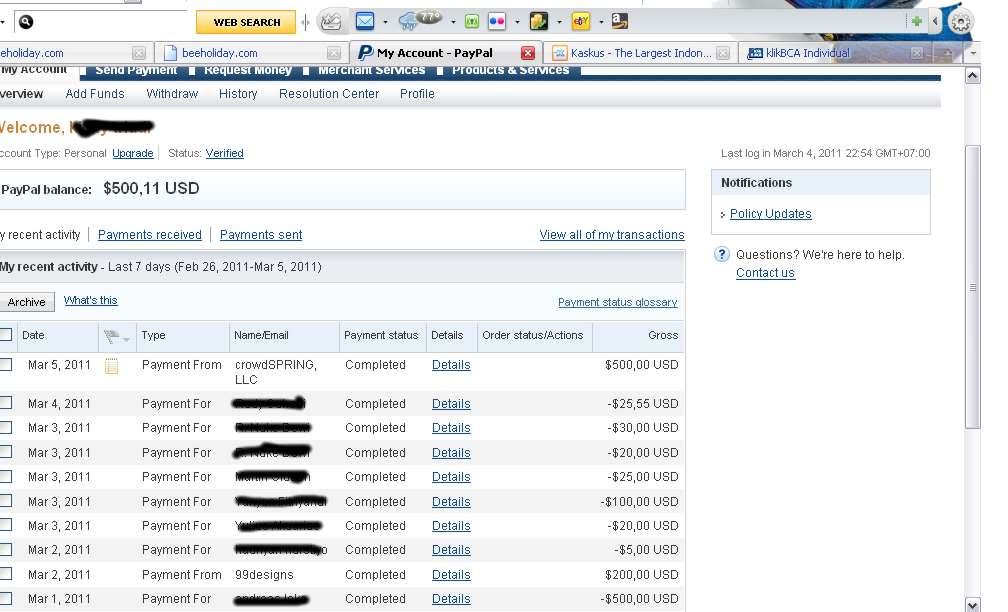The image size is (1008, 612).
Task: Check the Mar 5, 2011 crowdSPRING row
Action: click(x=6, y=364)
